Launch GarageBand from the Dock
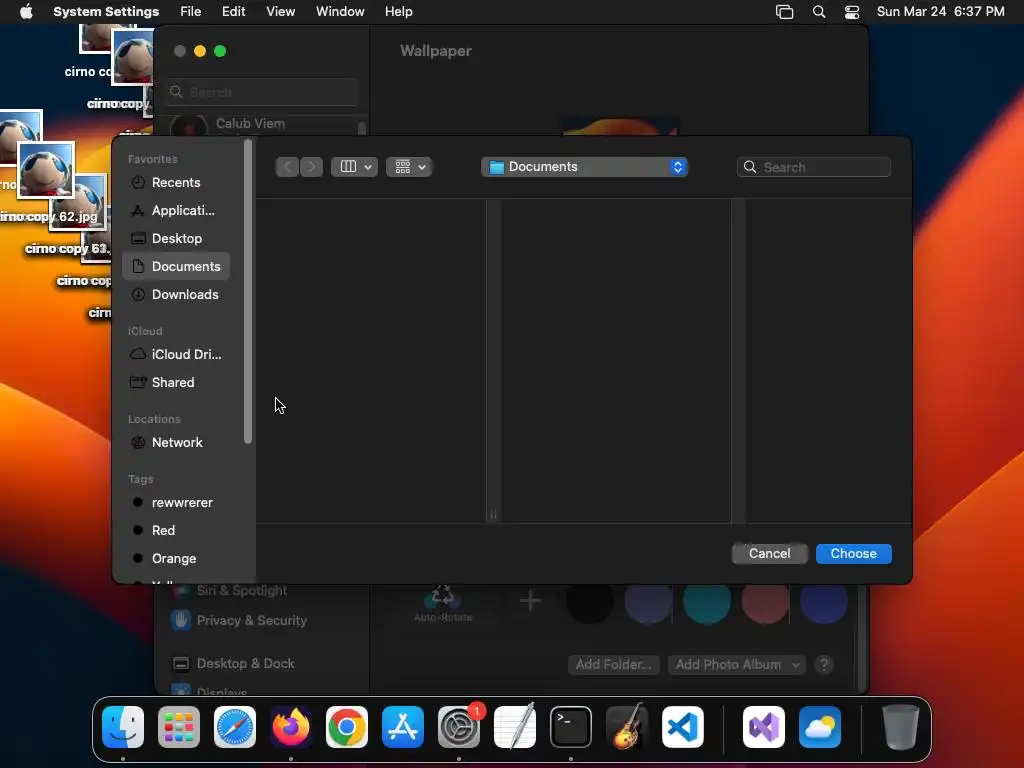Viewport: 1024px width, 768px height. tap(627, 727)
